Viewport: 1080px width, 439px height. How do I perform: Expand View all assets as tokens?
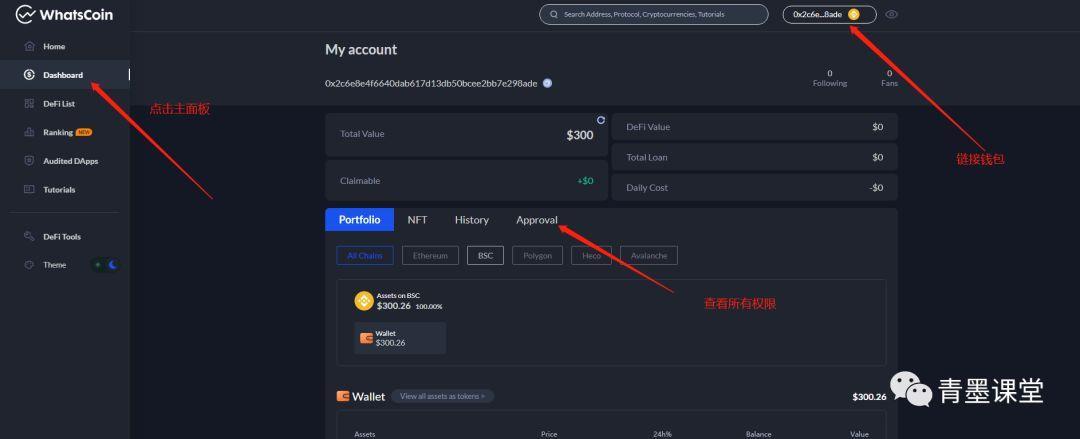pyautogui.click(x=442, y=396)
